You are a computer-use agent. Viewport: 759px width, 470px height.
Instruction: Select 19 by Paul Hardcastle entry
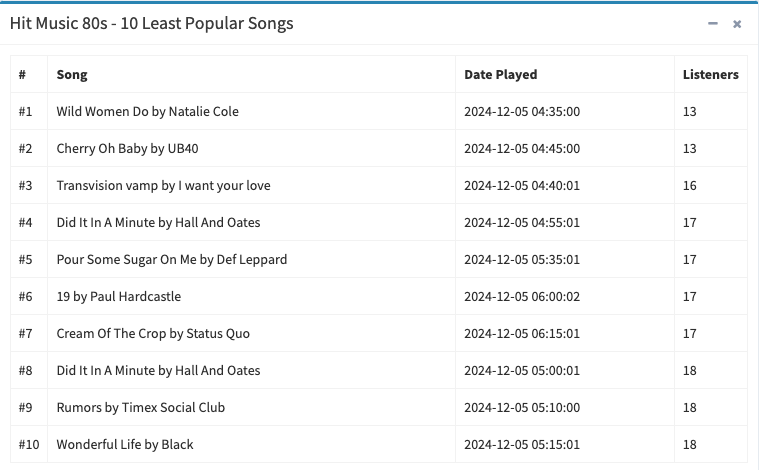119,296
